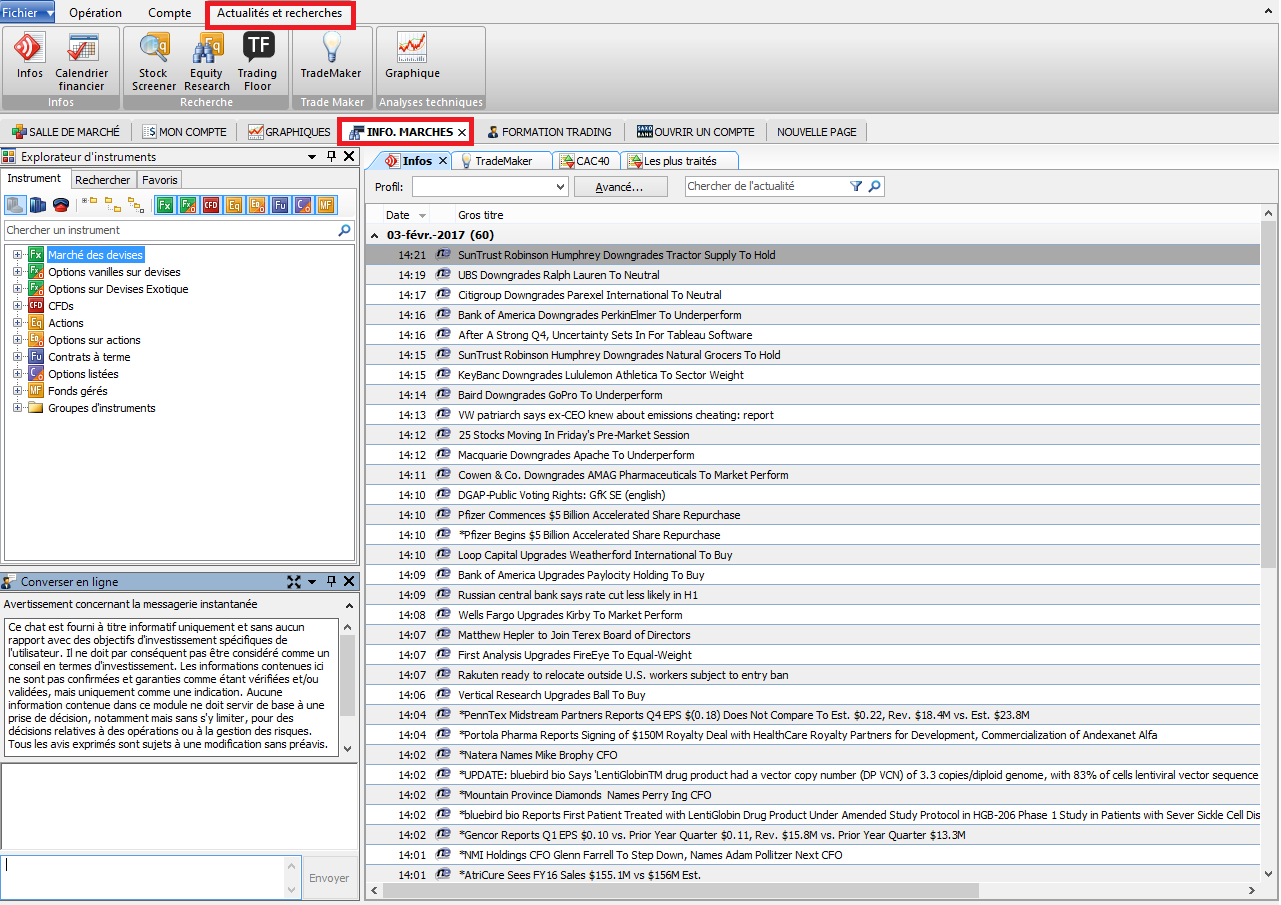
Task: Click the blue books icon in explorer toolbar
Action: click(38, 205)
